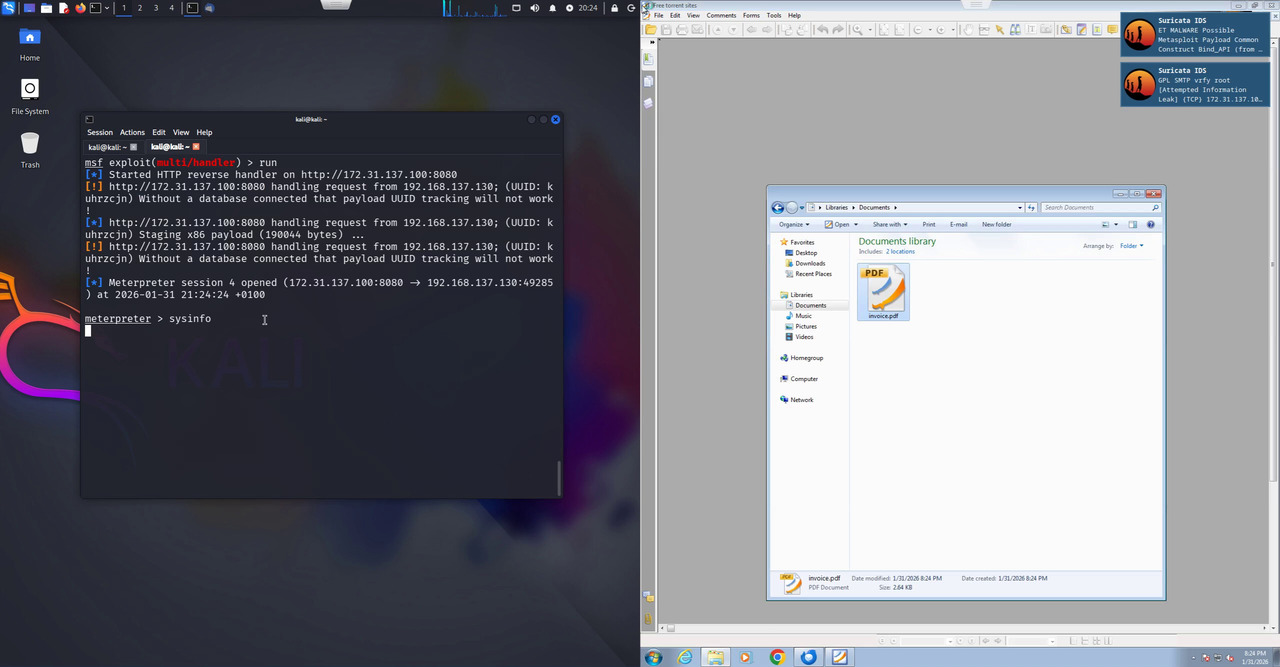Launch Firefox from the Kali panel
This screenshot has height=667, width=1280.
click(x=79, y=8)
